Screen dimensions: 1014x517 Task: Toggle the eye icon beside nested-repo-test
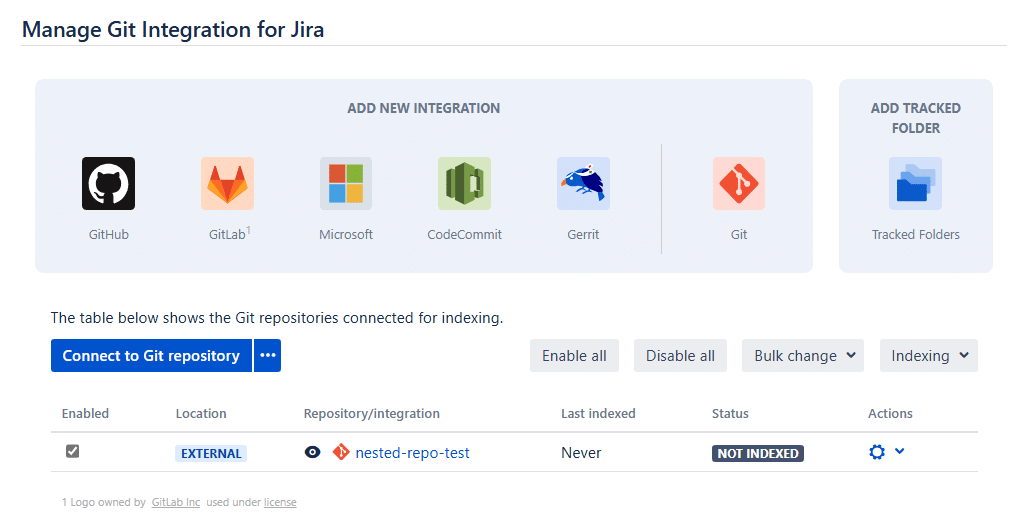pyautogui.click(x=313, y=453)
